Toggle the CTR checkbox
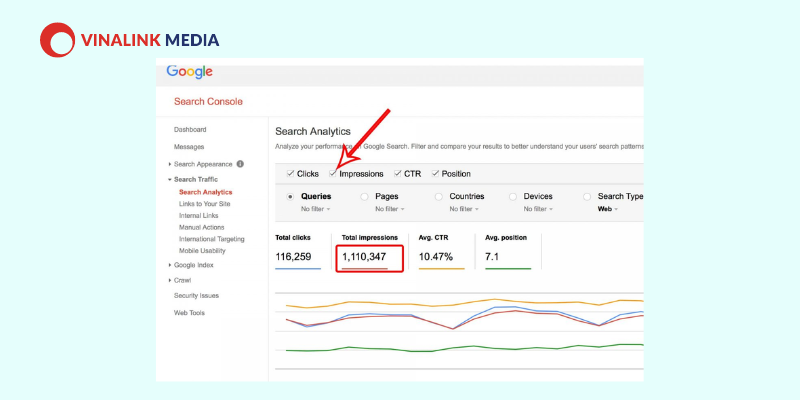Image resolution: width=800 pixels, height=400 pixels. pos(397,173)
